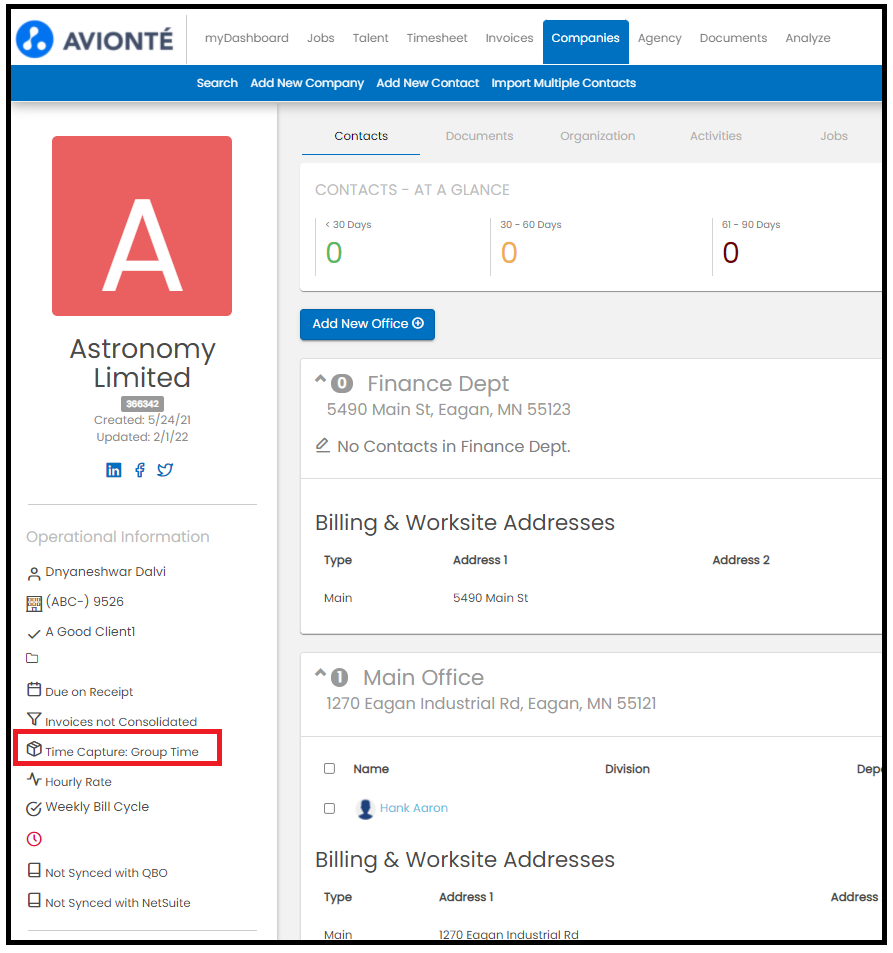This screenshot has width=893, height=953.
Task: Click the edit pencil icon in Finance Dept
Action: pyautogui.click(x=323, y=446)
